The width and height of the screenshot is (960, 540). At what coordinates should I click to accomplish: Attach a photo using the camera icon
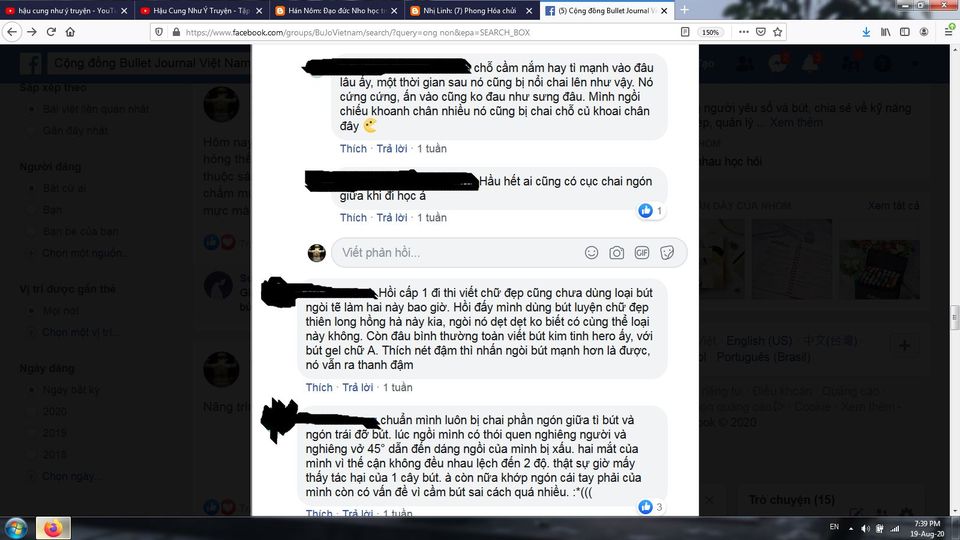(616, 253)
